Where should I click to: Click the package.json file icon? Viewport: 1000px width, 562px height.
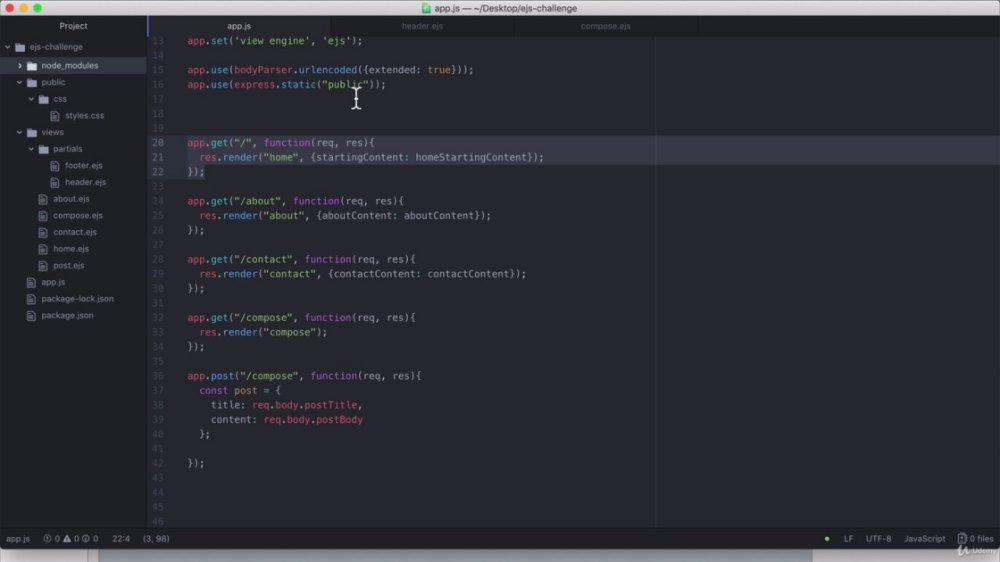(31, 315)
